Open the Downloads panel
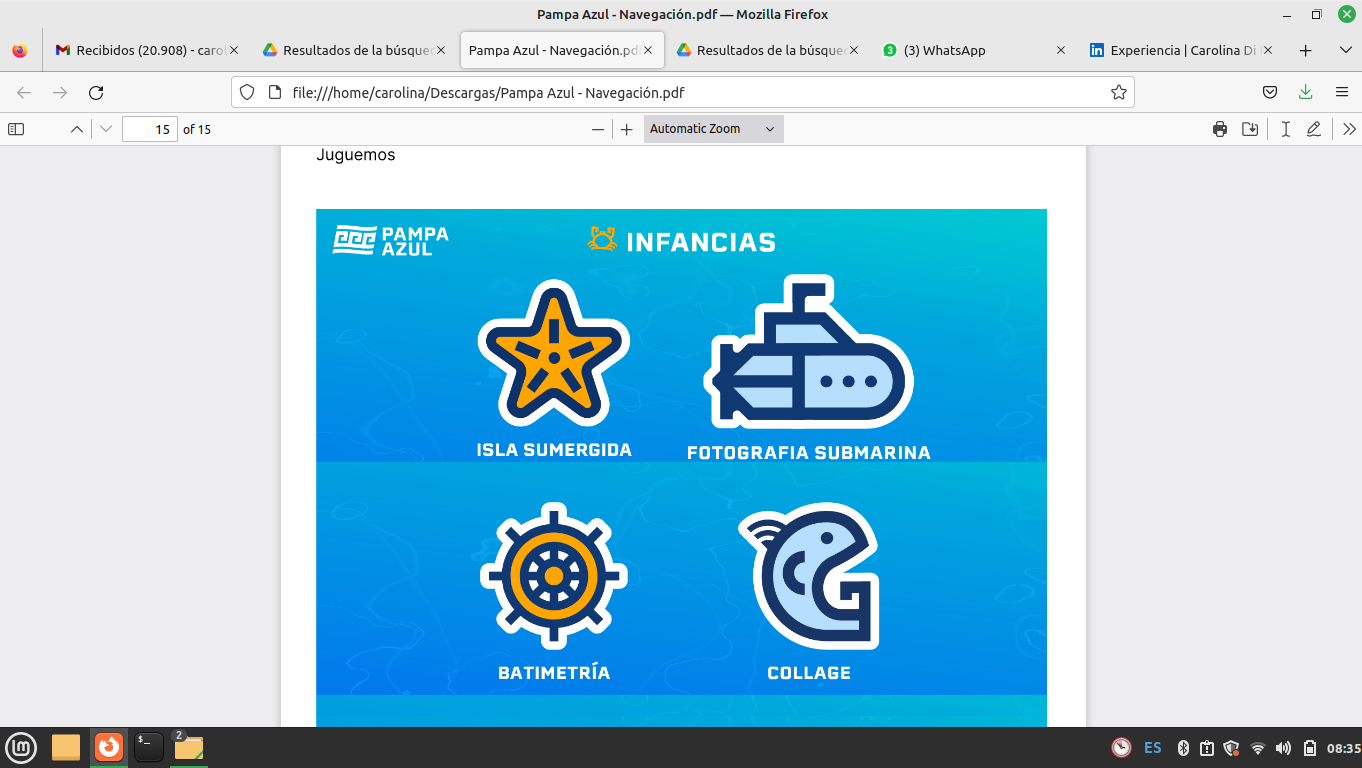The height and width of the screenshot is (768, 1362). click(x=1305, y=92)
